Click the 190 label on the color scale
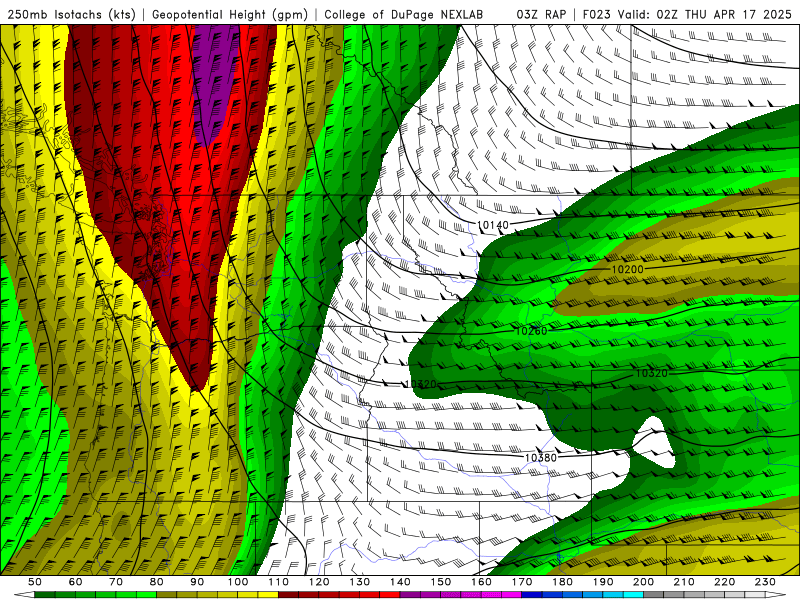The width and height of the screenshot is (800, 600). pos(603,582)
